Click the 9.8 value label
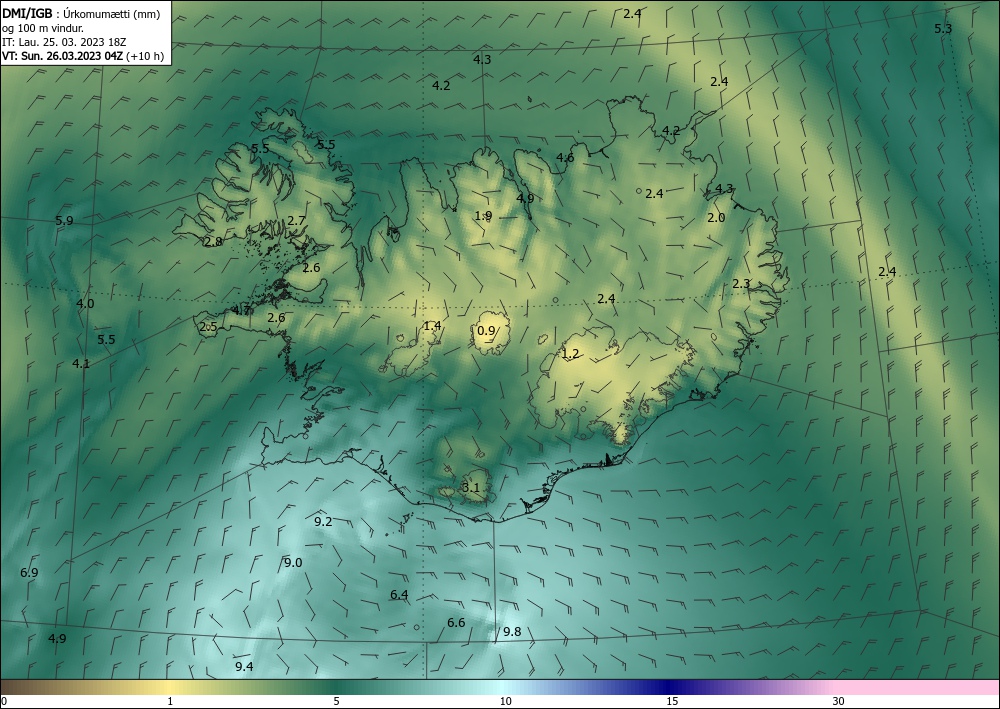 (512, 632)
